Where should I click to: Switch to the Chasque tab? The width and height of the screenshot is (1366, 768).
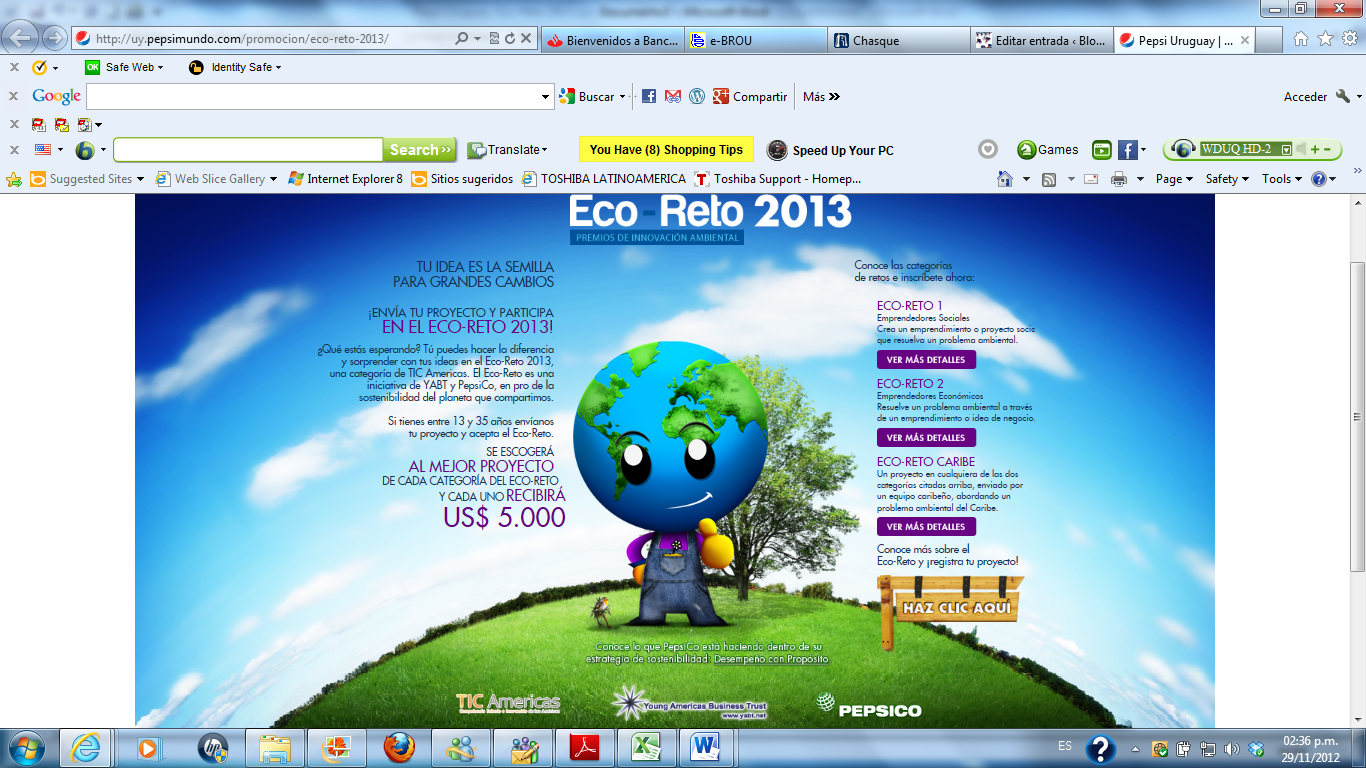point(897,41)
